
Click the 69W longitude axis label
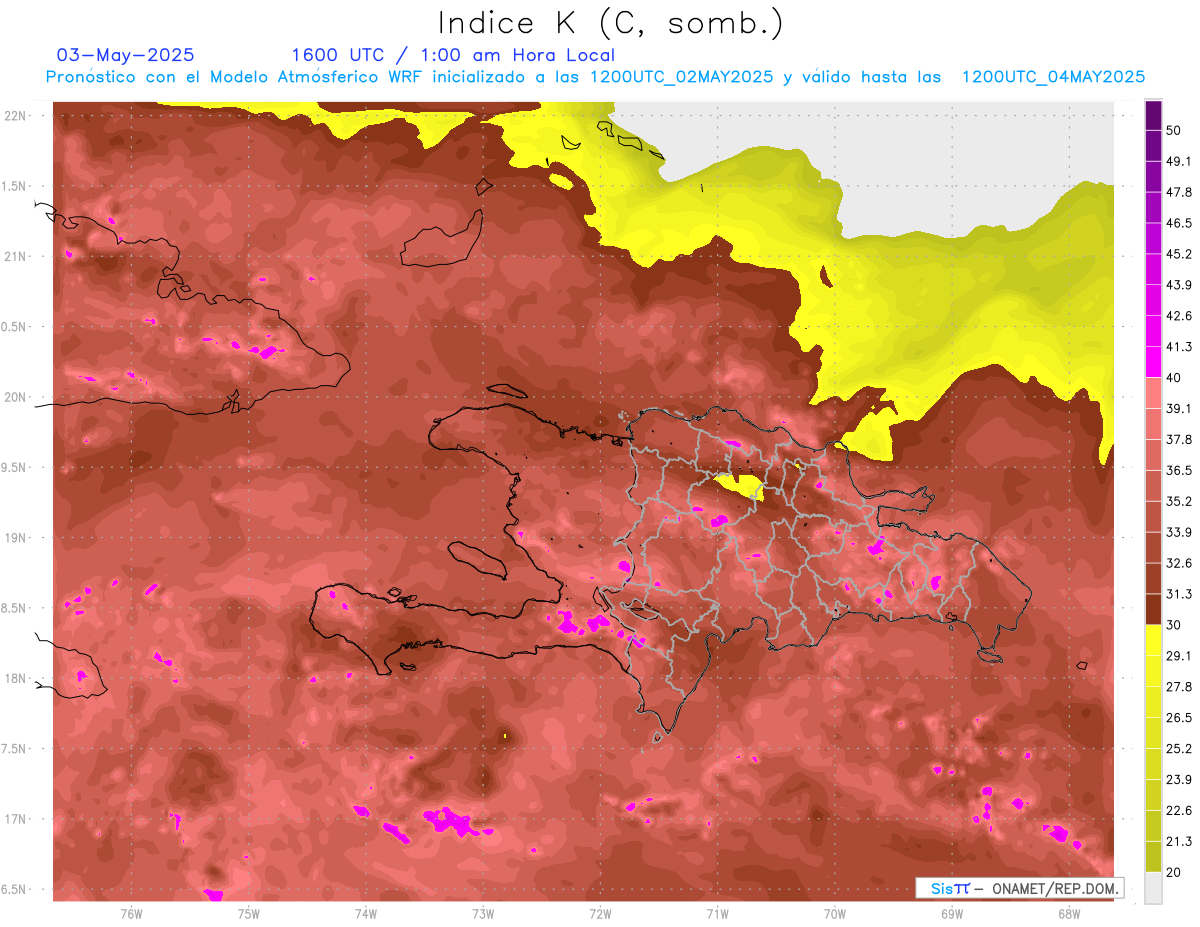click(x=952, y=913)
